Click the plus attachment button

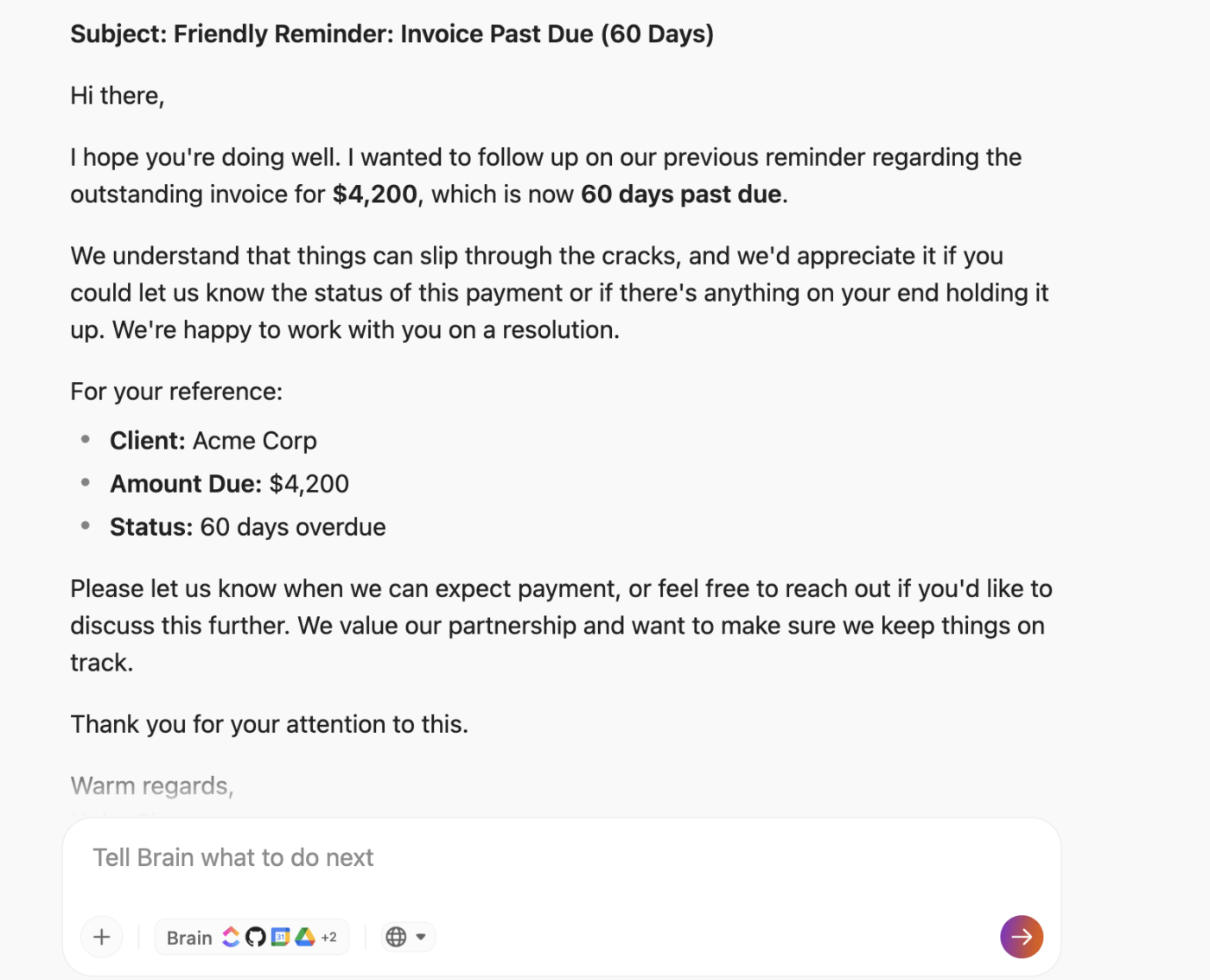pos(102,937)
